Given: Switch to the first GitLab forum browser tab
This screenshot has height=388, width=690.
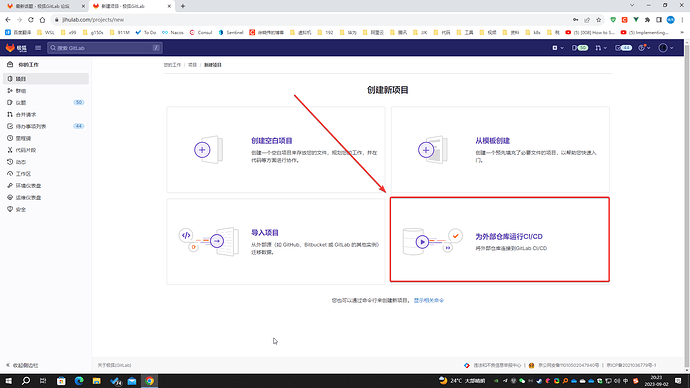Looking at the screenshot, I should tap(44, 6).
